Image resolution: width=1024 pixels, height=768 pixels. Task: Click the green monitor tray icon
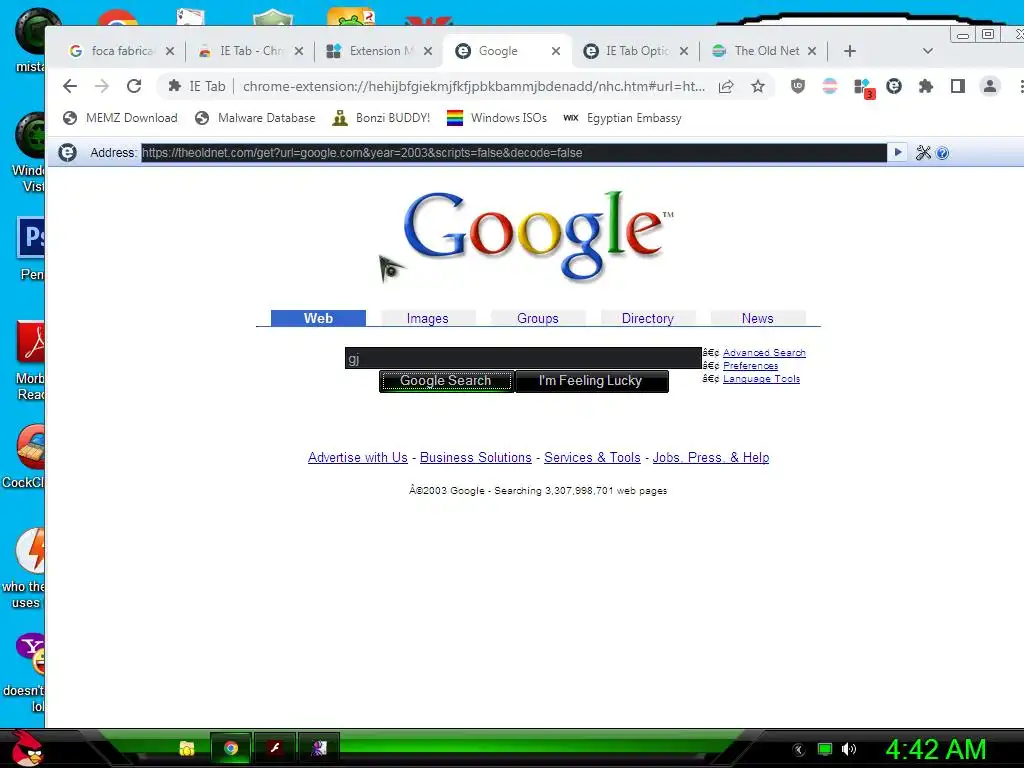[x=825, y=749]
